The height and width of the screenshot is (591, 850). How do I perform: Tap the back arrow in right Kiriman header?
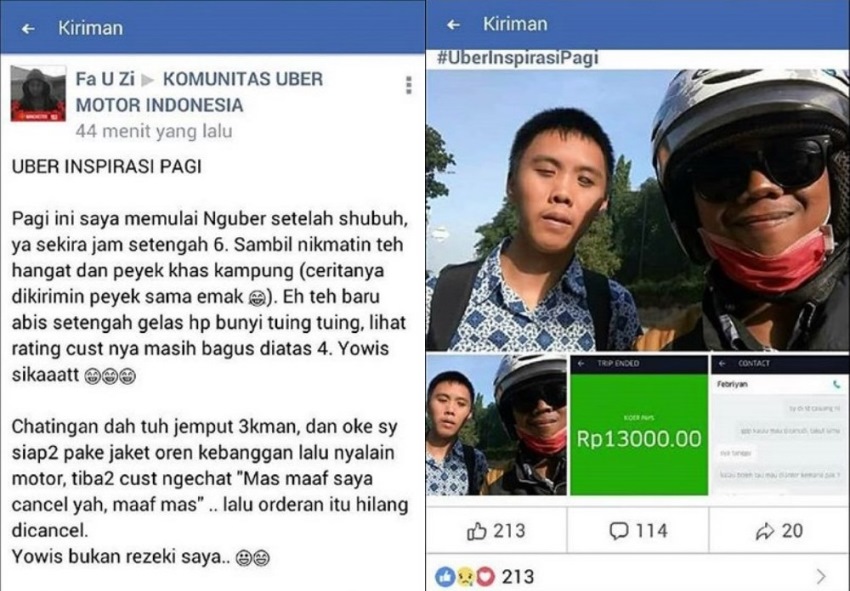[x=453, y=24]
